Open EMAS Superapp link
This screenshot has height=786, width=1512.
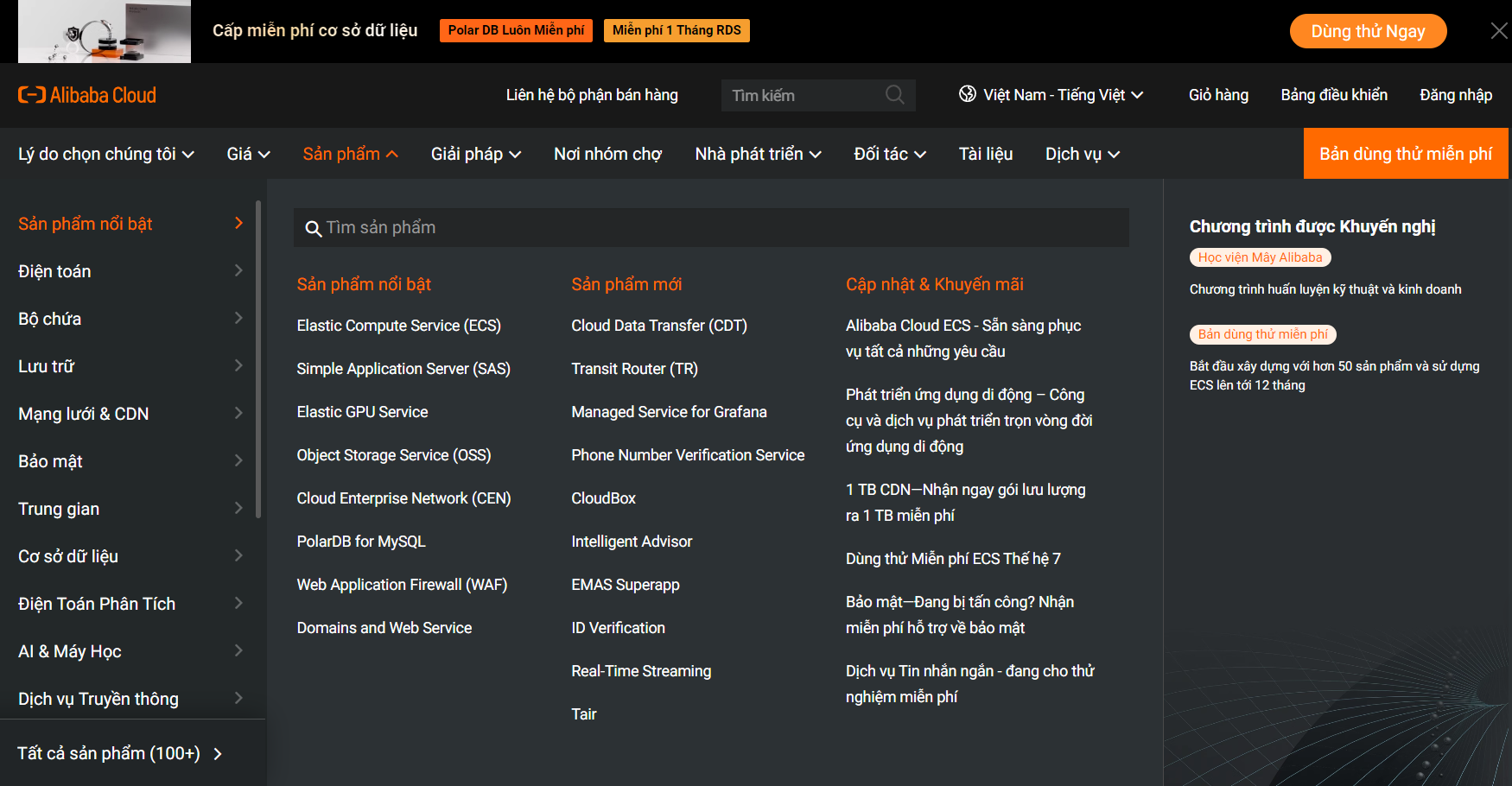pos(626,585)
